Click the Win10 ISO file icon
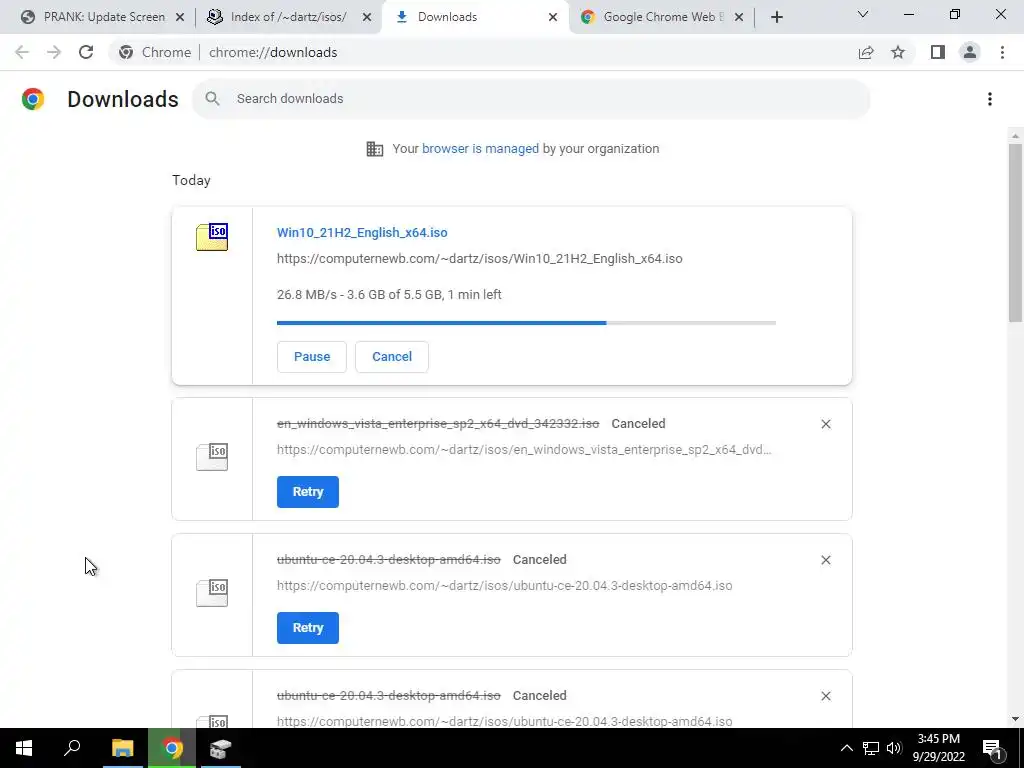This screenshot has width=1024, height=768. (x=212, y=237)
